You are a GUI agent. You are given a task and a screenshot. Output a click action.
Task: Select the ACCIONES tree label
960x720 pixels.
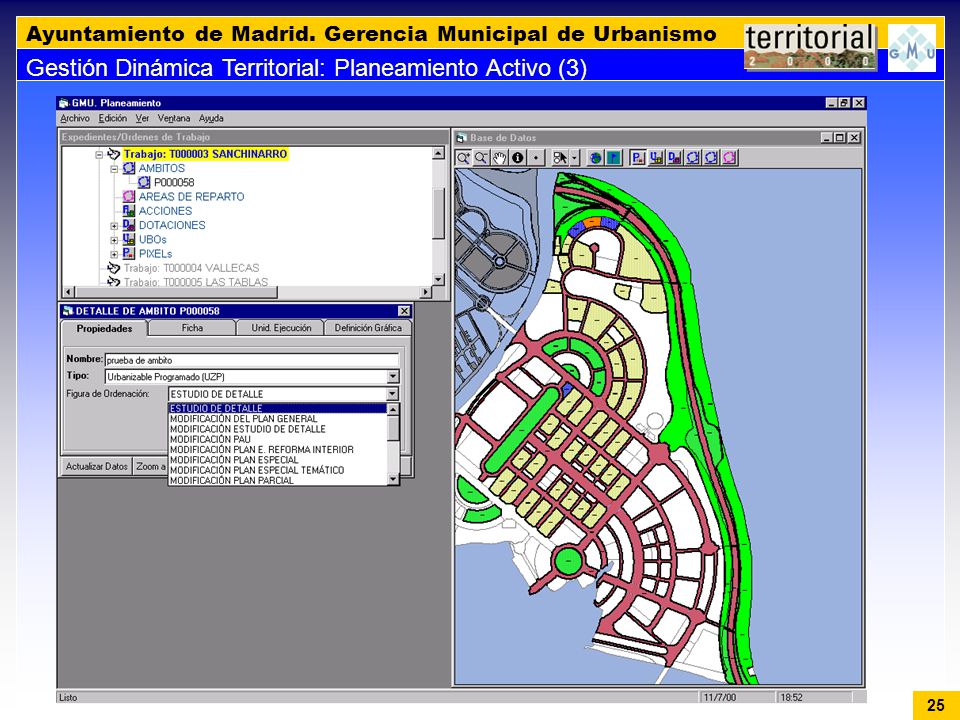click(x=165, y=211)
